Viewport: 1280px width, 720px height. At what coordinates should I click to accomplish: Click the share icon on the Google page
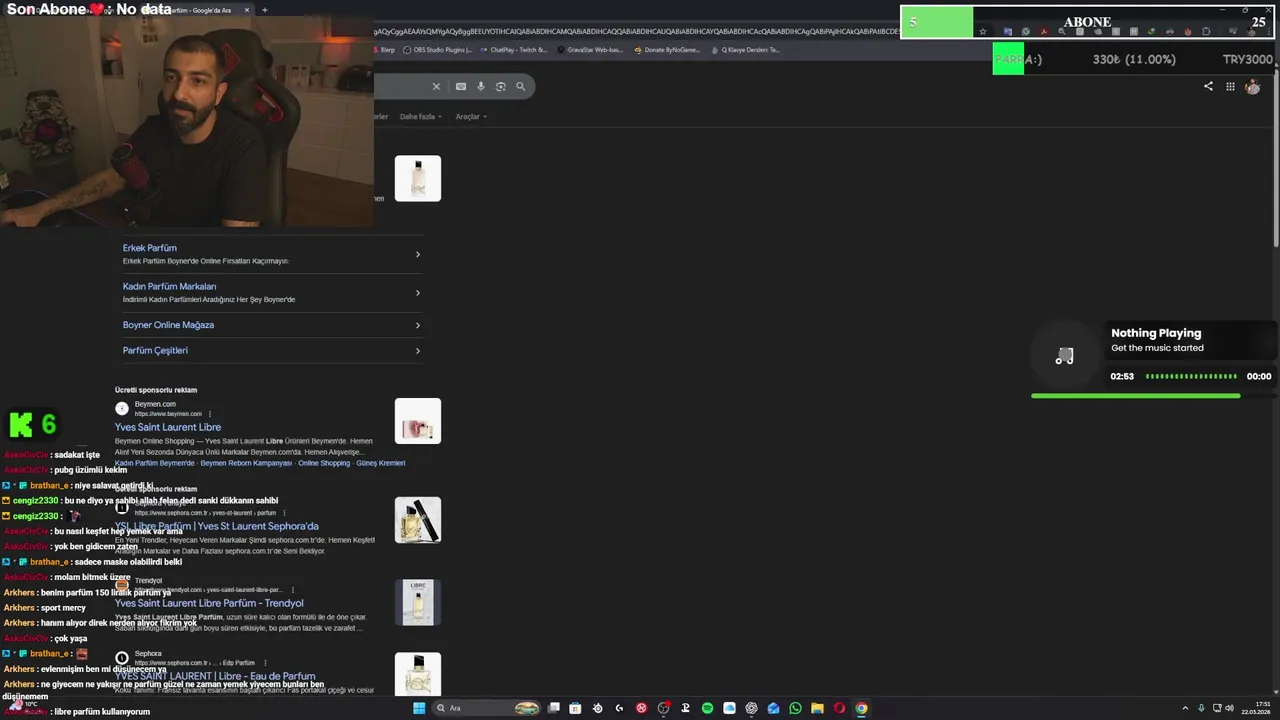point(1208,86)
